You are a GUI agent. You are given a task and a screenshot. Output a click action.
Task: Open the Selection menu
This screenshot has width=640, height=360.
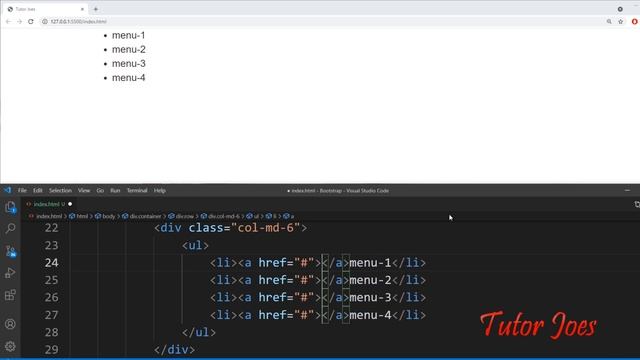(60, 190)
